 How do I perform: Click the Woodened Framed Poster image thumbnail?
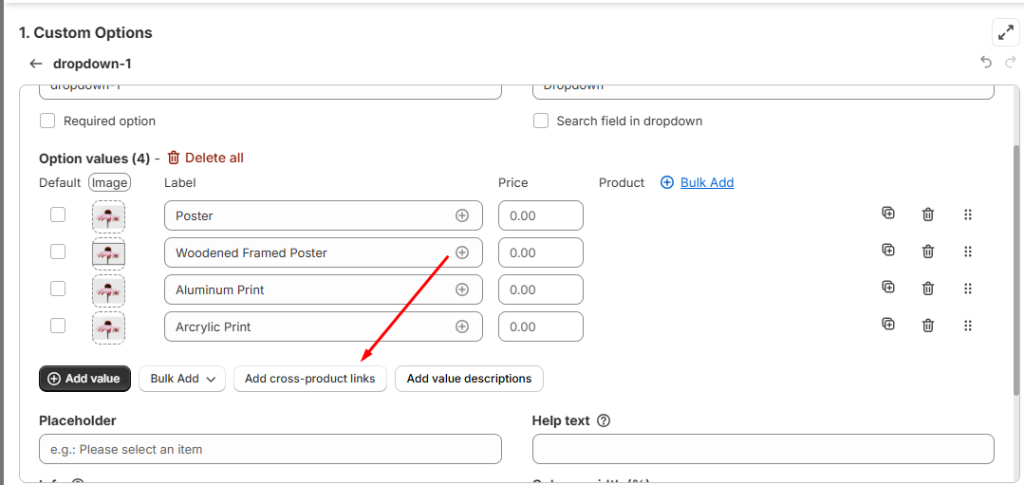[x=108, y=253]
